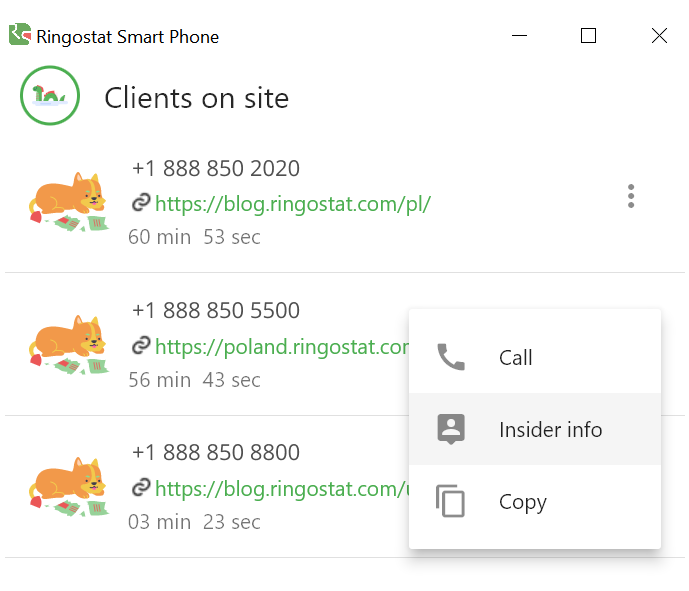The height and width of the screenshot is (591, 689).
Task: Select phone number +1 888 850 2020
Action: (216, 168)
